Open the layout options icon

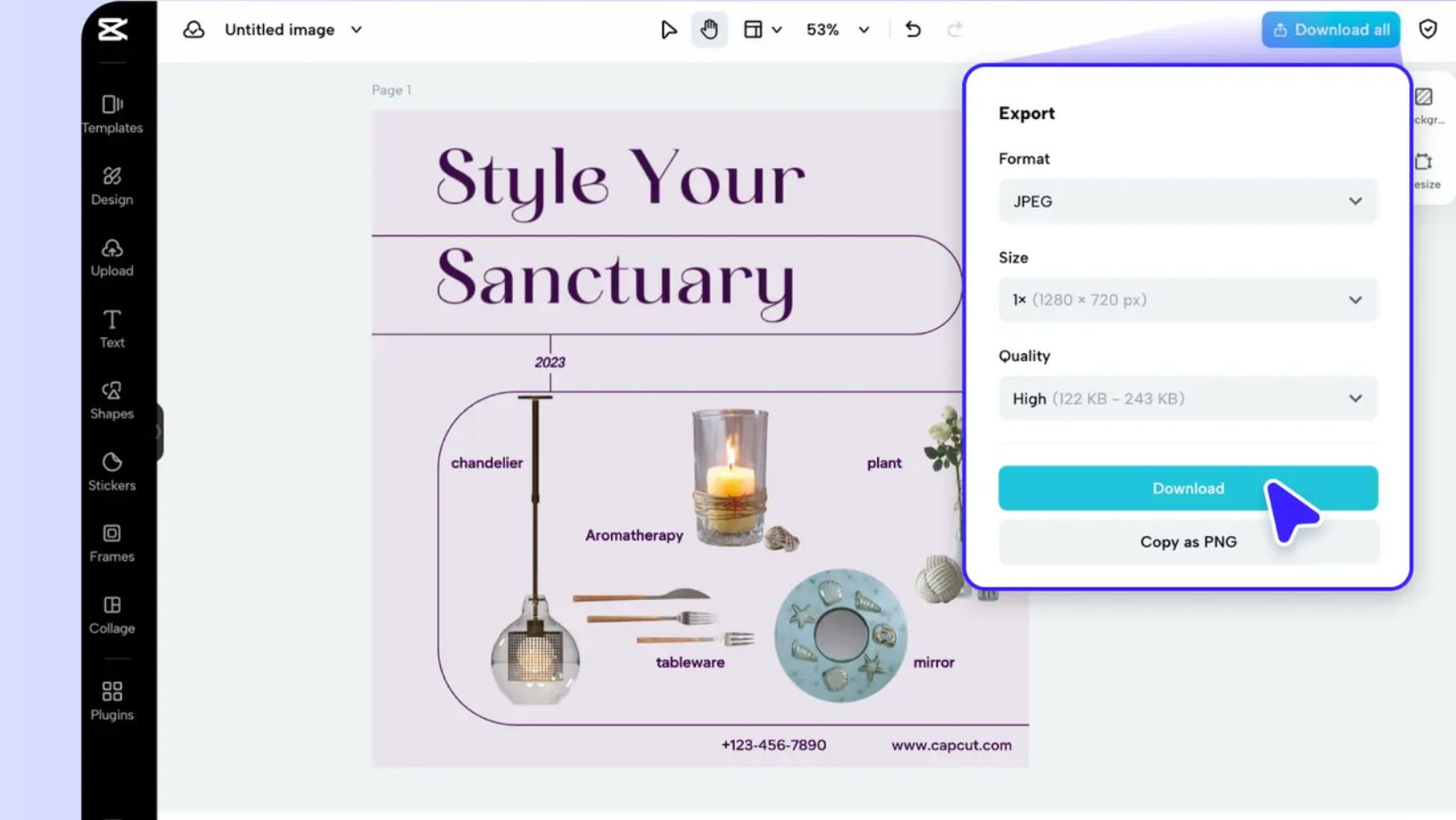753,29
